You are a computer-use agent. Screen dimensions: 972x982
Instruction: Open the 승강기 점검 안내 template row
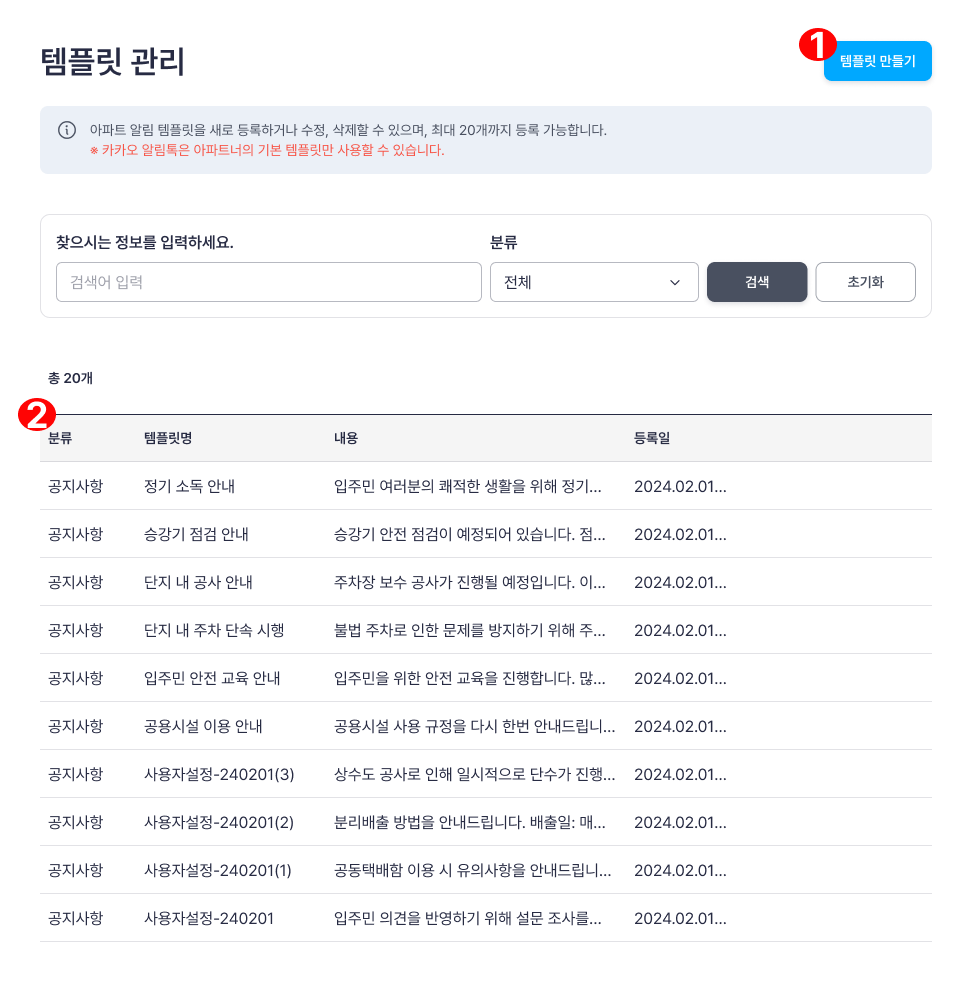(x=486, y=534)
